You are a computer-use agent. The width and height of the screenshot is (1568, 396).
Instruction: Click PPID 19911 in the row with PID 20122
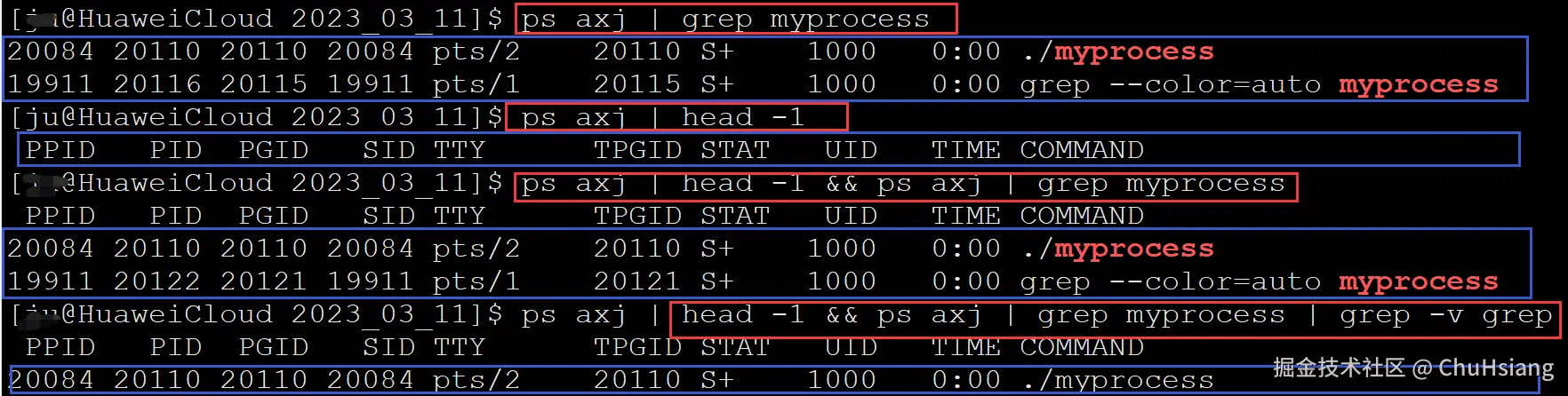(50, 281)
